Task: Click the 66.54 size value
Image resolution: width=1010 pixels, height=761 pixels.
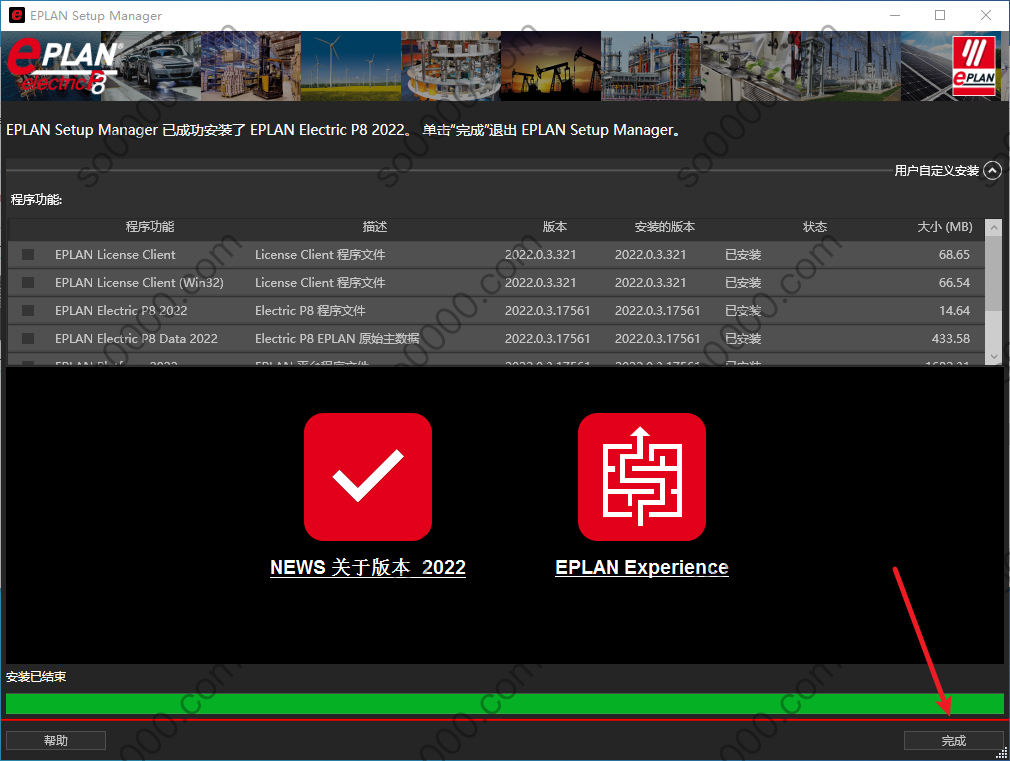Action: pos(954,282)
